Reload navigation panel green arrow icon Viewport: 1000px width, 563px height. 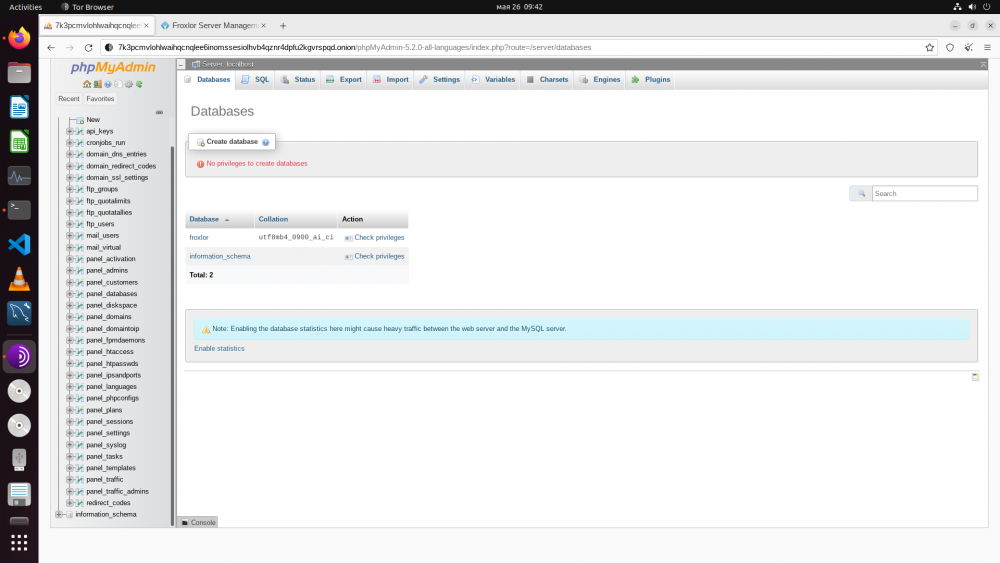point(139,84)
